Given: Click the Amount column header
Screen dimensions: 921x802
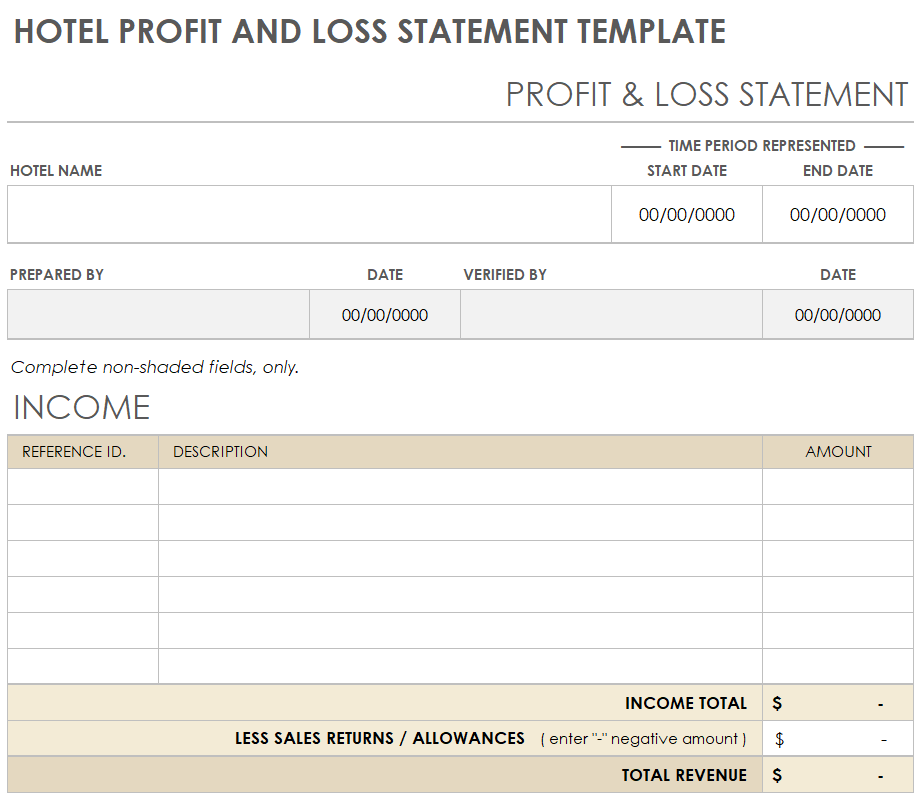Looking at the screenshot, I should (838, 452).
